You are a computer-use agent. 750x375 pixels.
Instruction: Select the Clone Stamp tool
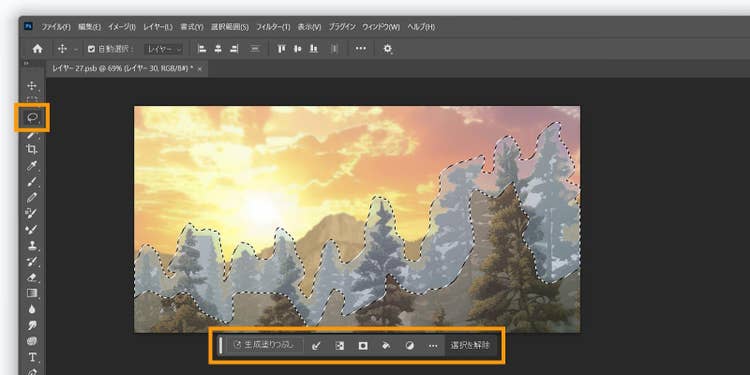tap(32, 245)
